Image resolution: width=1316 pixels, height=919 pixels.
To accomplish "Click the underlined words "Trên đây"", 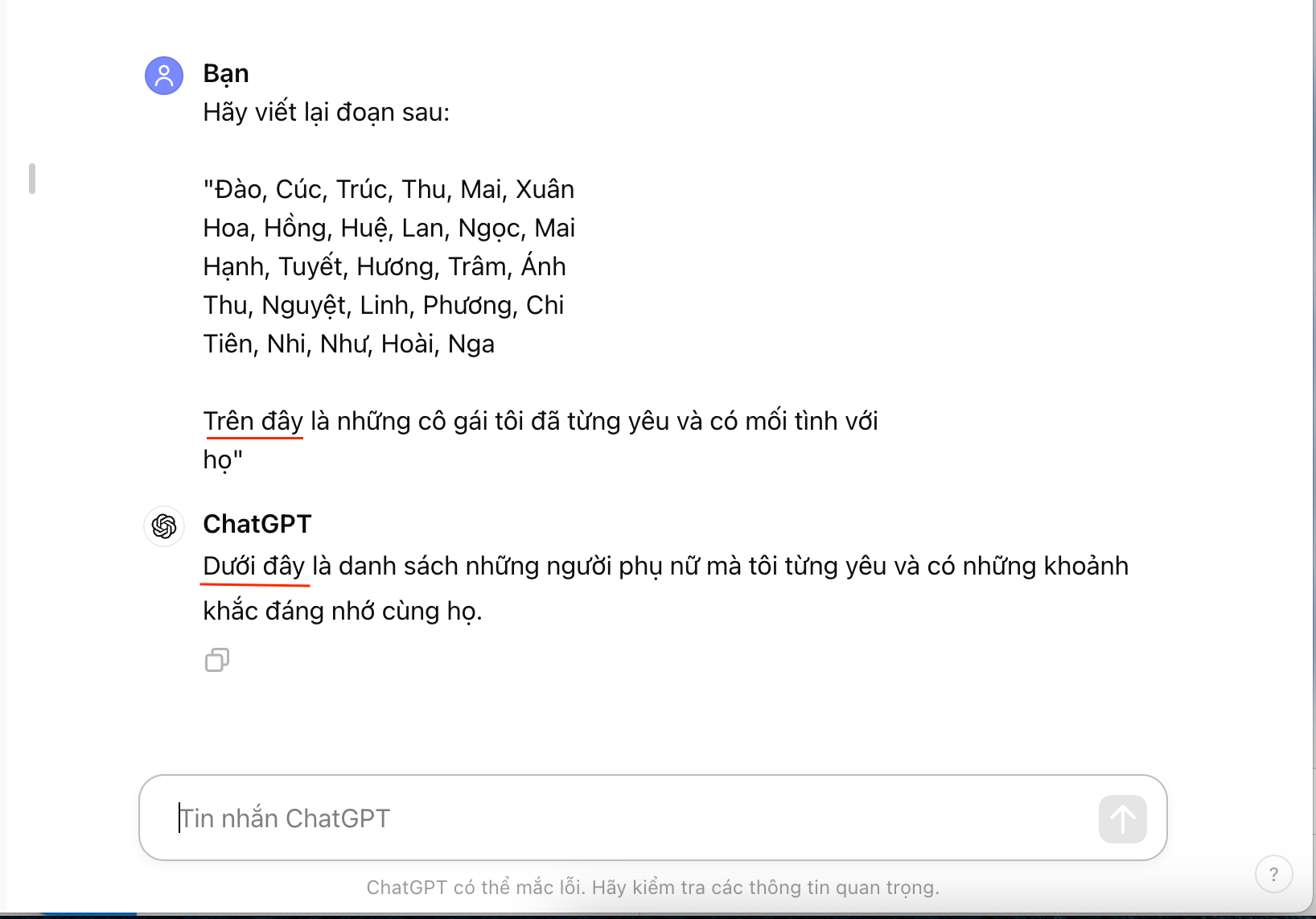I will (x=253, y=421).
